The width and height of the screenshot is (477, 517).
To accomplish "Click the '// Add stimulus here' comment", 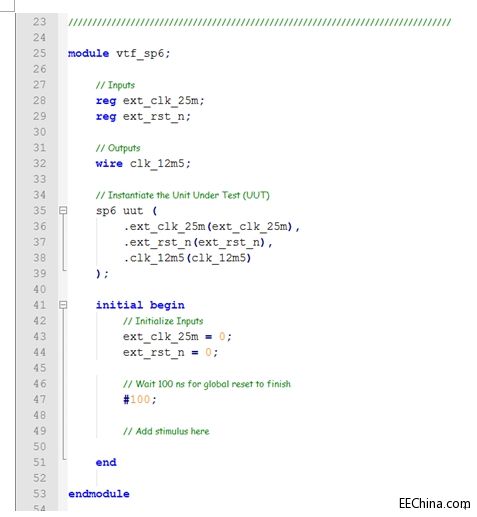I will tap(166, 431).
